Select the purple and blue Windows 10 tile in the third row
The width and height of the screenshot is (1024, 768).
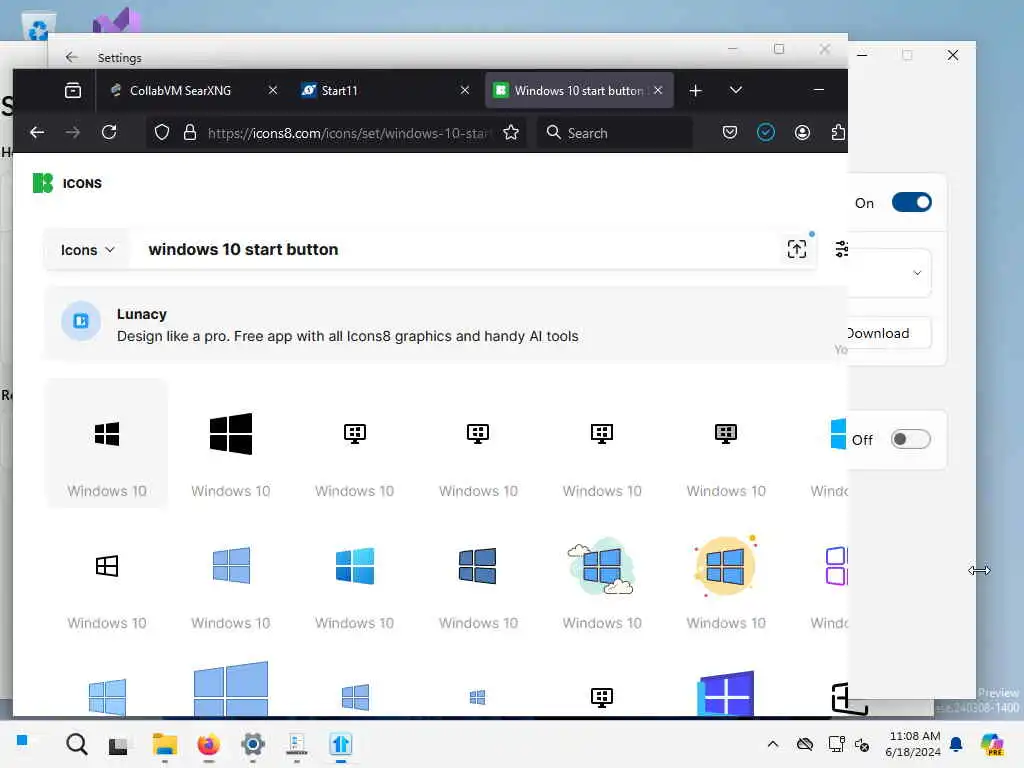coord(725,694)
